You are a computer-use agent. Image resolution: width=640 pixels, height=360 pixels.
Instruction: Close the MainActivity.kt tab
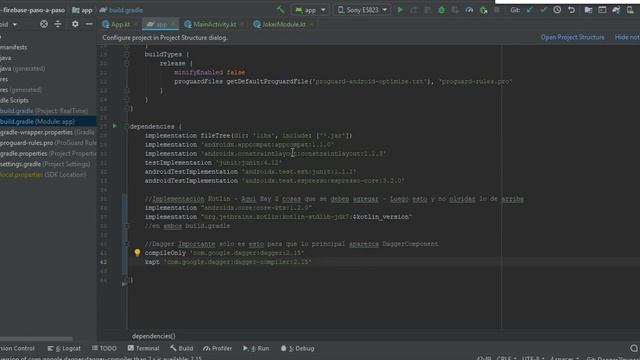242,24
